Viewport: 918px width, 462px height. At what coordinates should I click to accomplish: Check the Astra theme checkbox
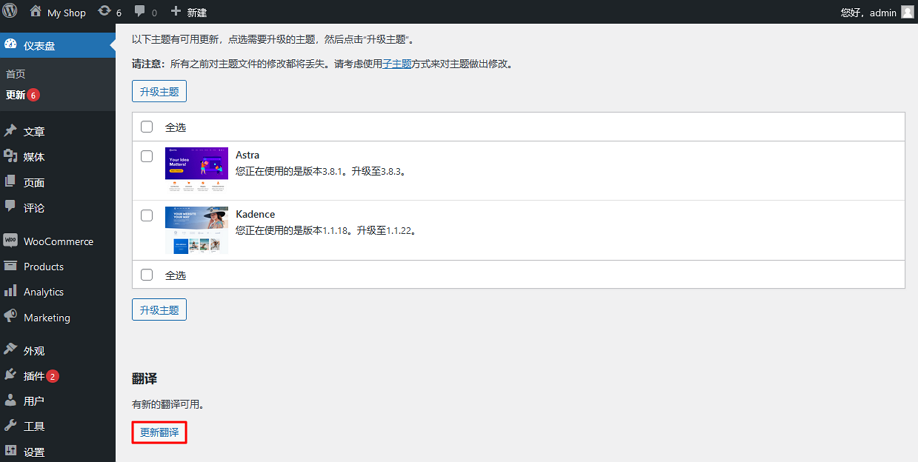147,156
